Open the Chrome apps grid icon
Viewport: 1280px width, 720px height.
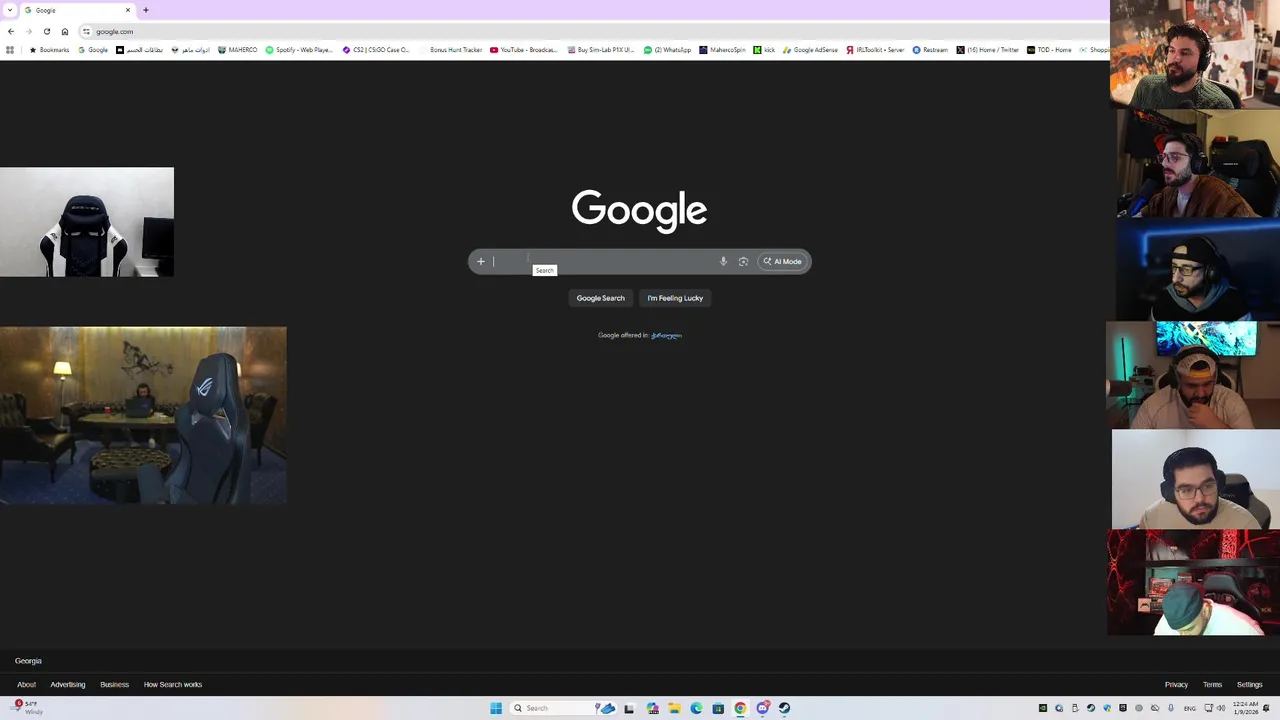click(10, 50)
